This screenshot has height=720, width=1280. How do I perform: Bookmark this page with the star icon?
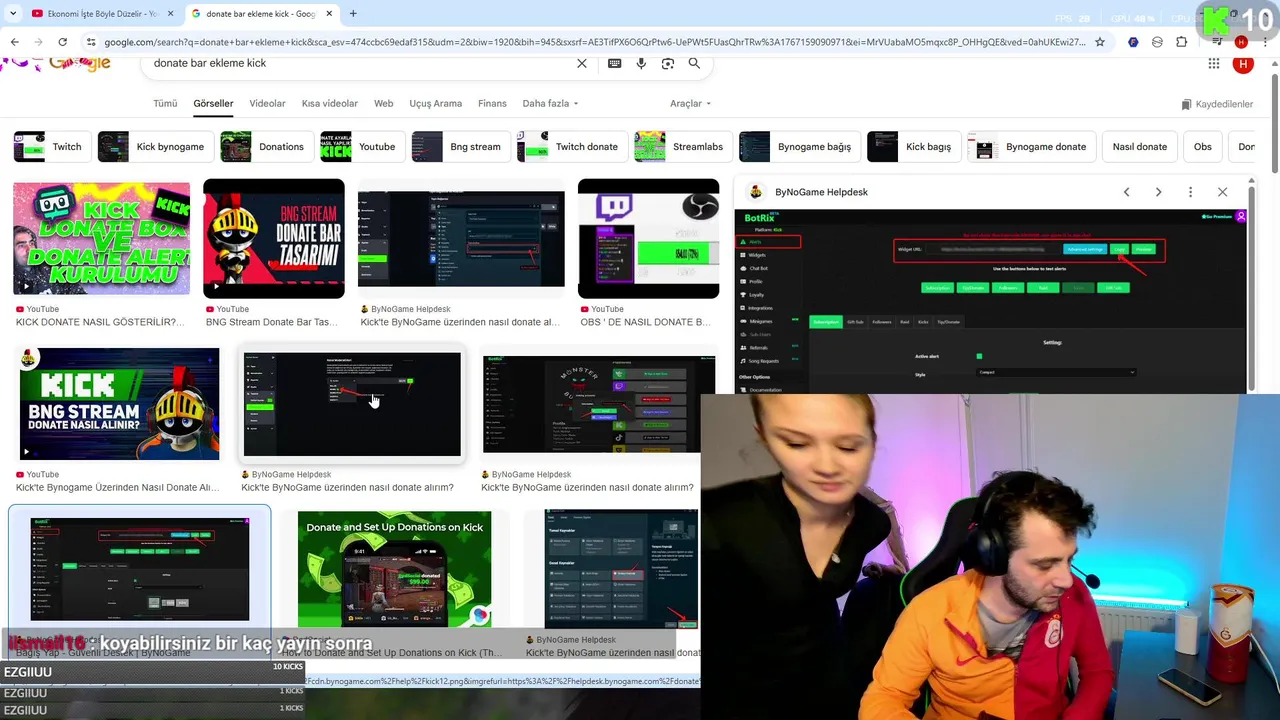click(1100, 42)
